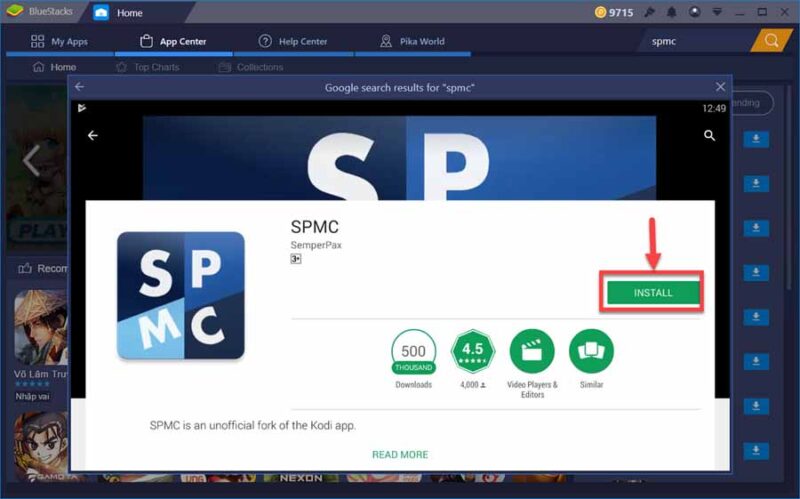800x499 pixels.
Task: Show Similar apps
Action: pyautogui.click(x=591, y=359)
